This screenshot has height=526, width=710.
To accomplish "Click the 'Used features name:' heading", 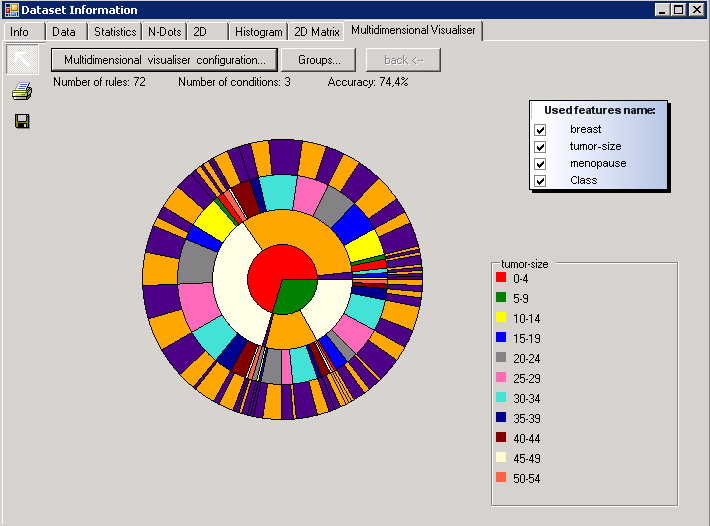I will tap(600, 110).
